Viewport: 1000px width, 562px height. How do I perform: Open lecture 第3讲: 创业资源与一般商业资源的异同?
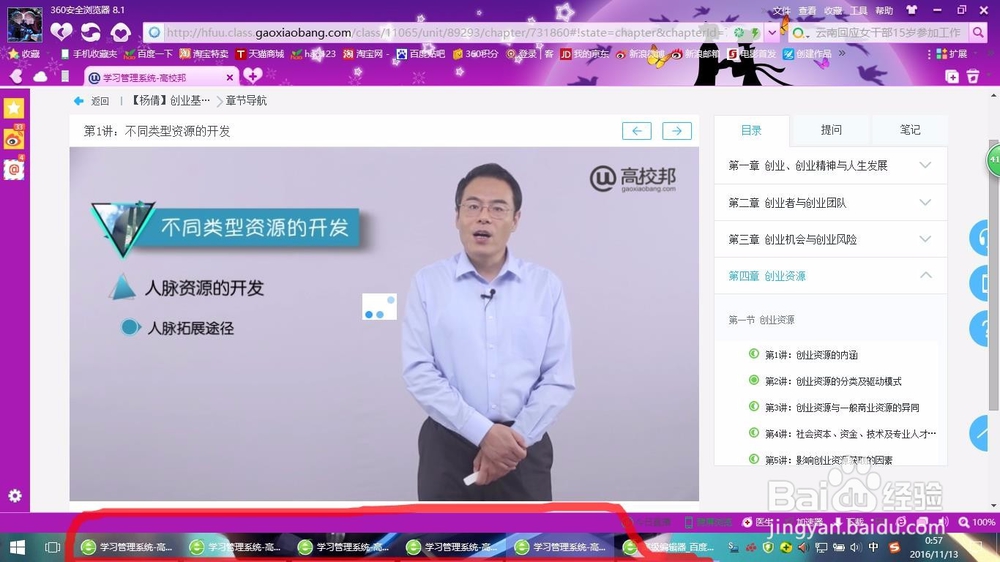(842, 407)
